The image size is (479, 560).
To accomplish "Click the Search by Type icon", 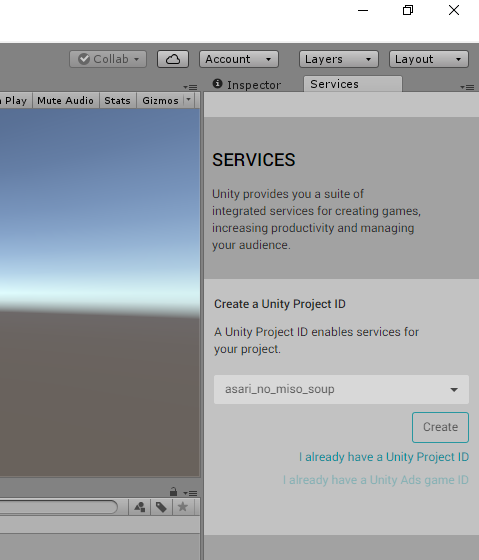I will coord(140,507).
